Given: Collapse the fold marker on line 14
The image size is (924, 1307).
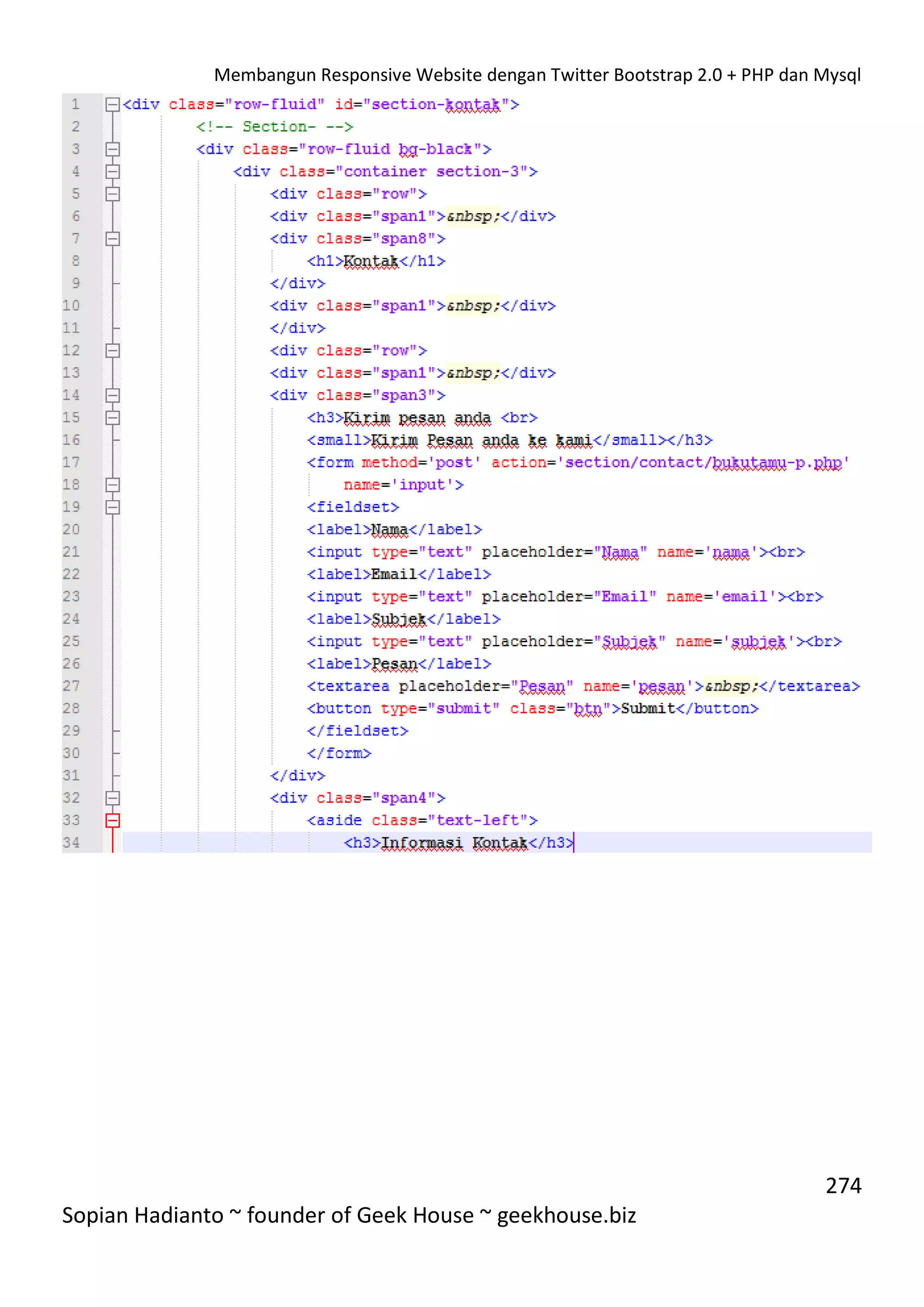Looking at the screenshot, I should 113,395.
